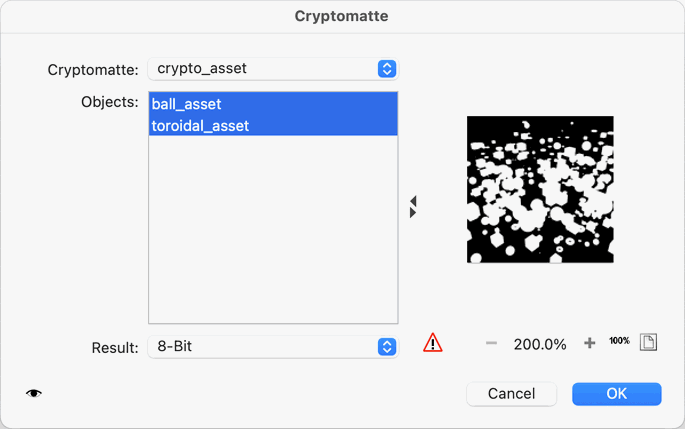Click the black-and-white matte preview thumbnail
Image resolution: width=685 pixels, height=429 pixels.
point(540,190)
